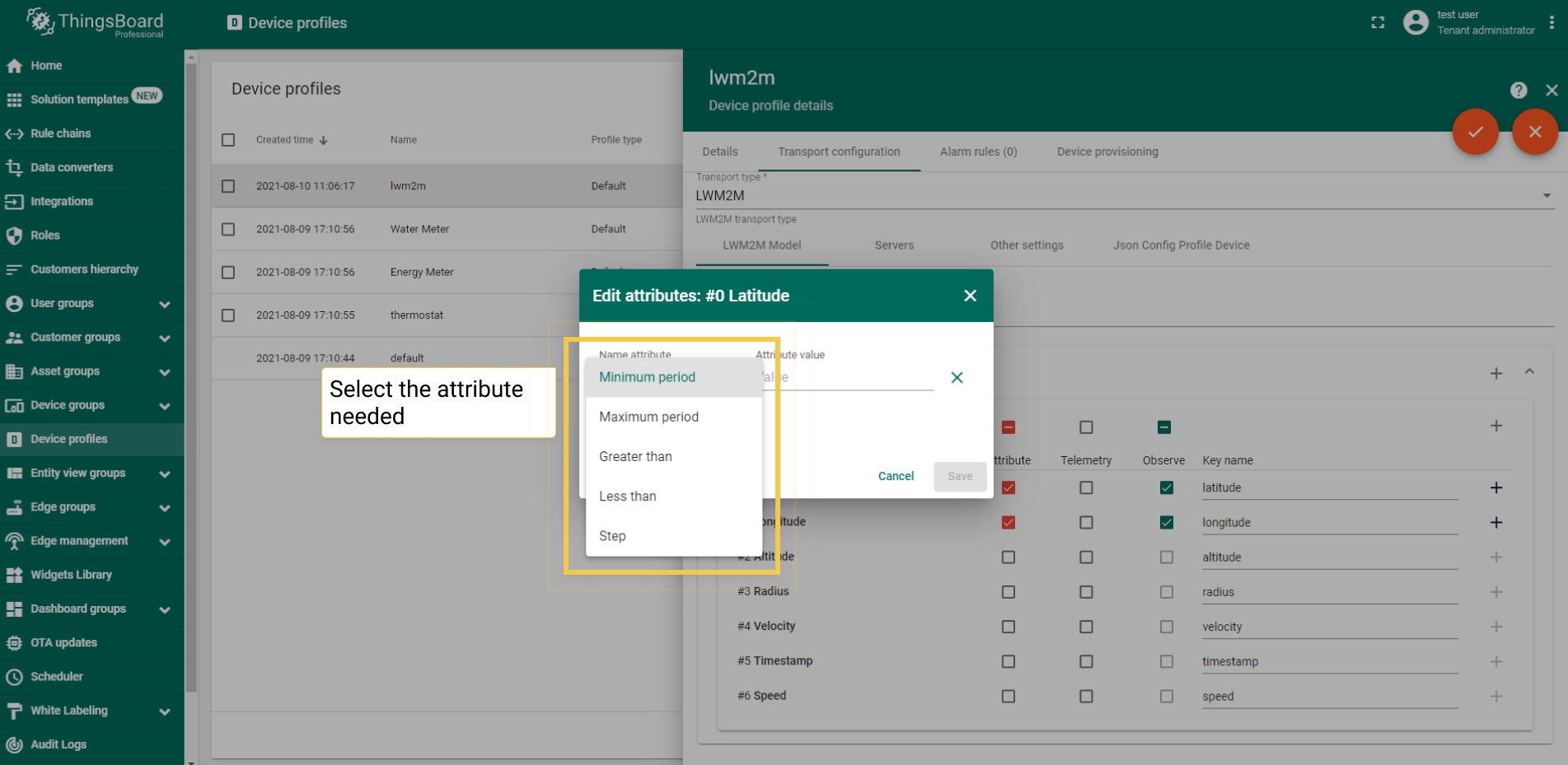Choose Maximum period from the dropdown list
The image size is (1568, 765).
(648, 417)
